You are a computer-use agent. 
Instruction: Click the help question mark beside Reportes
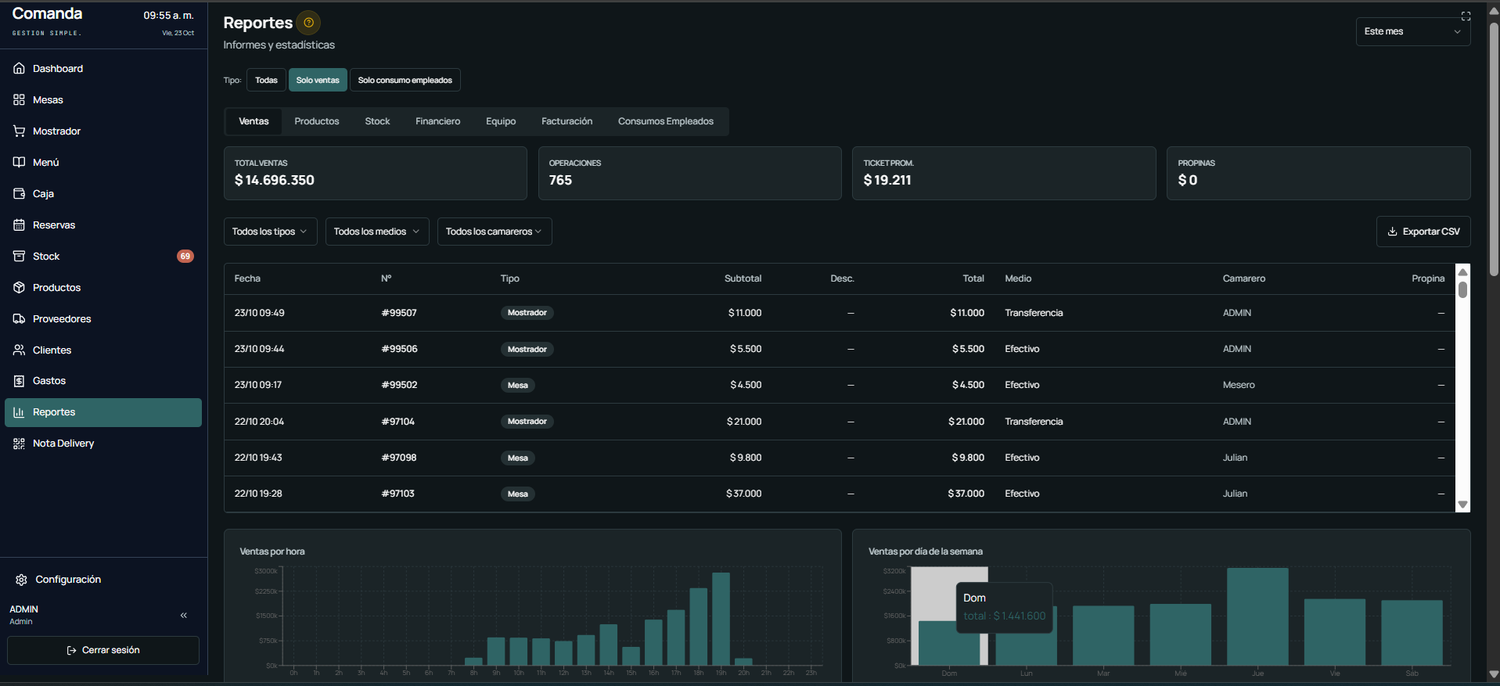[x=309, y=22]
